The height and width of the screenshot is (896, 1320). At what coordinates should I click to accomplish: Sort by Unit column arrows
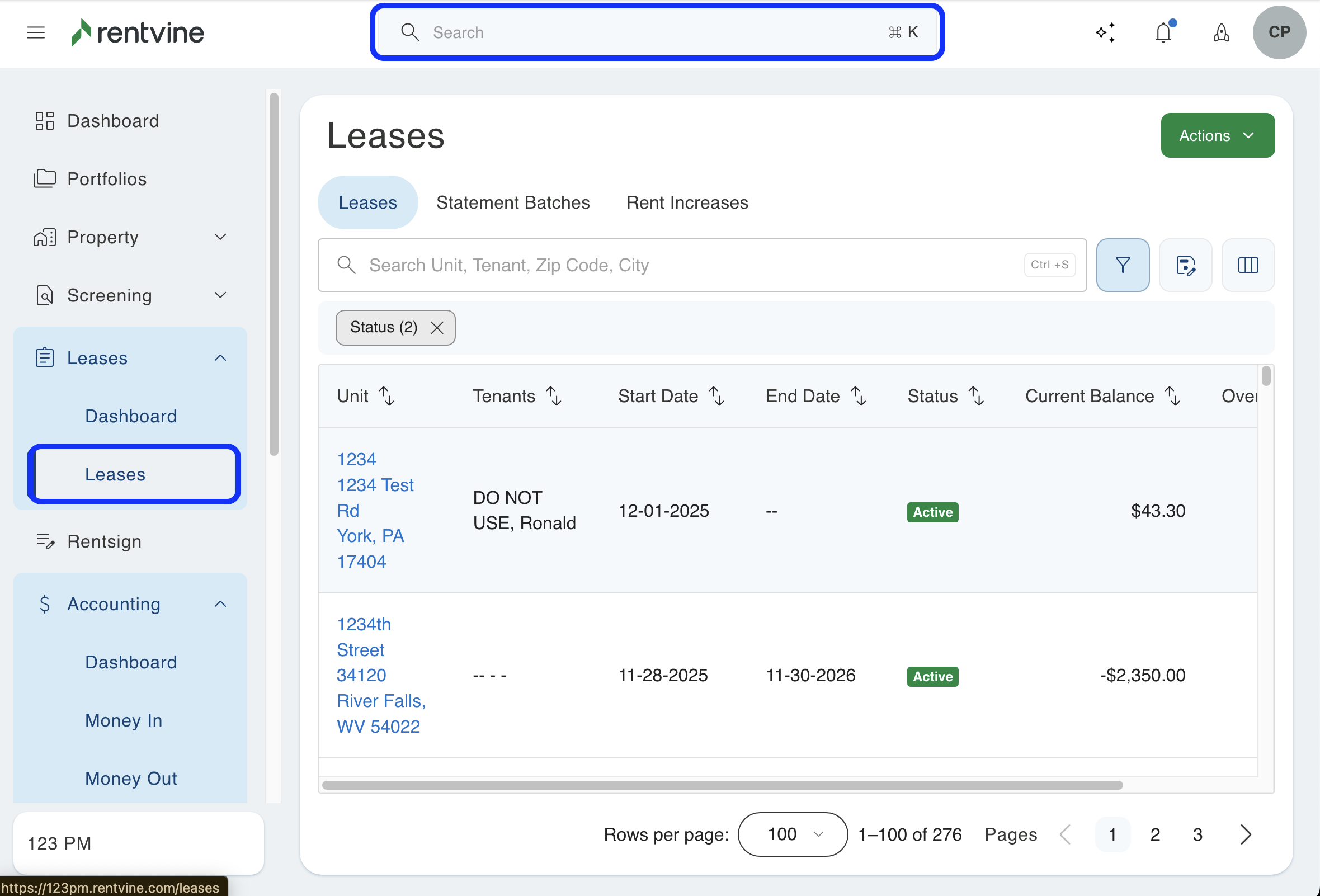coord(387,396)
